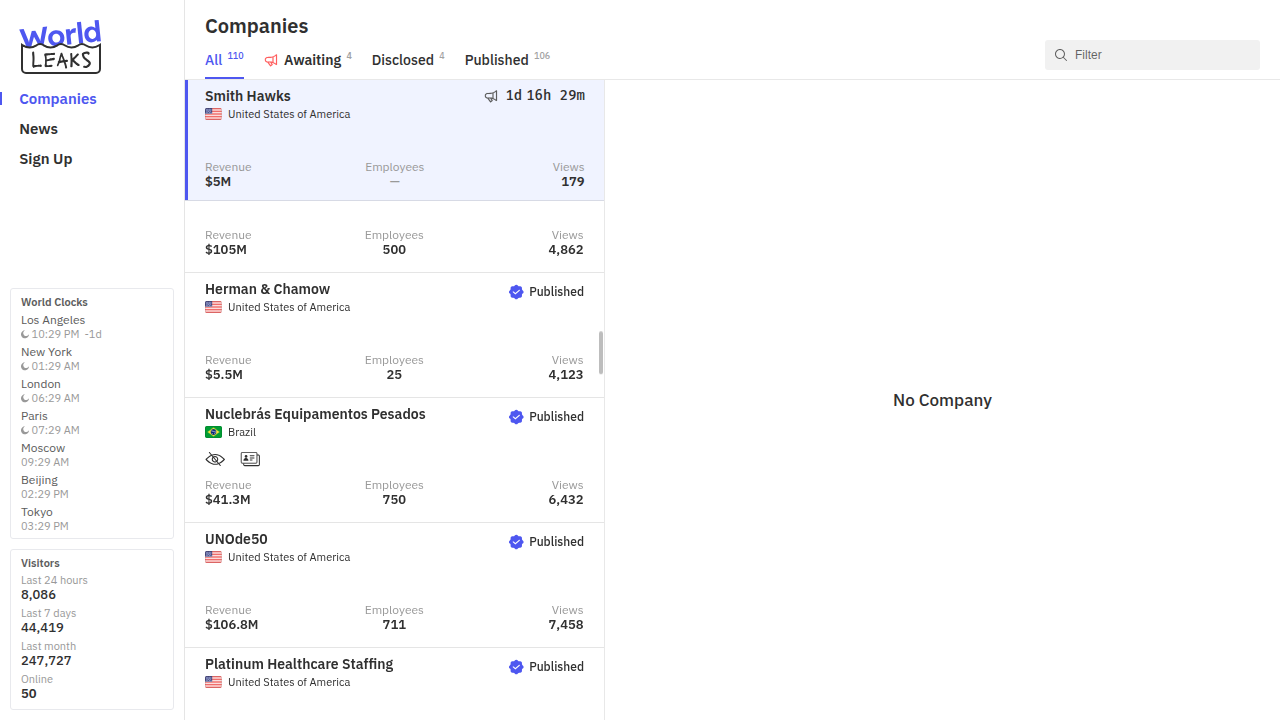Click the Published badge icon for Platinum Healthcare Staffing
Image resolution: width=1280 pixels, height=720 pixels.
[516, 667]
